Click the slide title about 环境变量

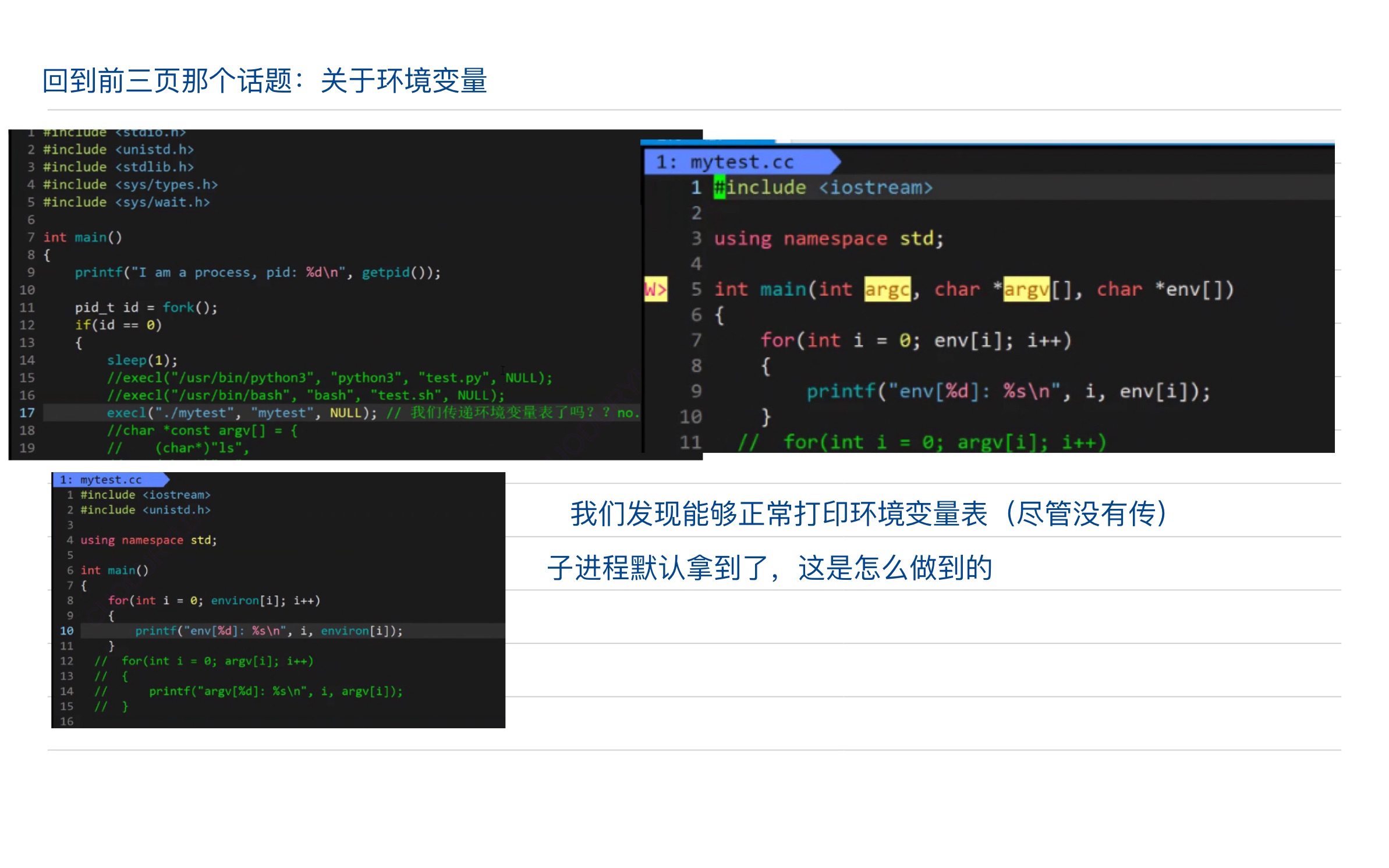coord(265,80)
